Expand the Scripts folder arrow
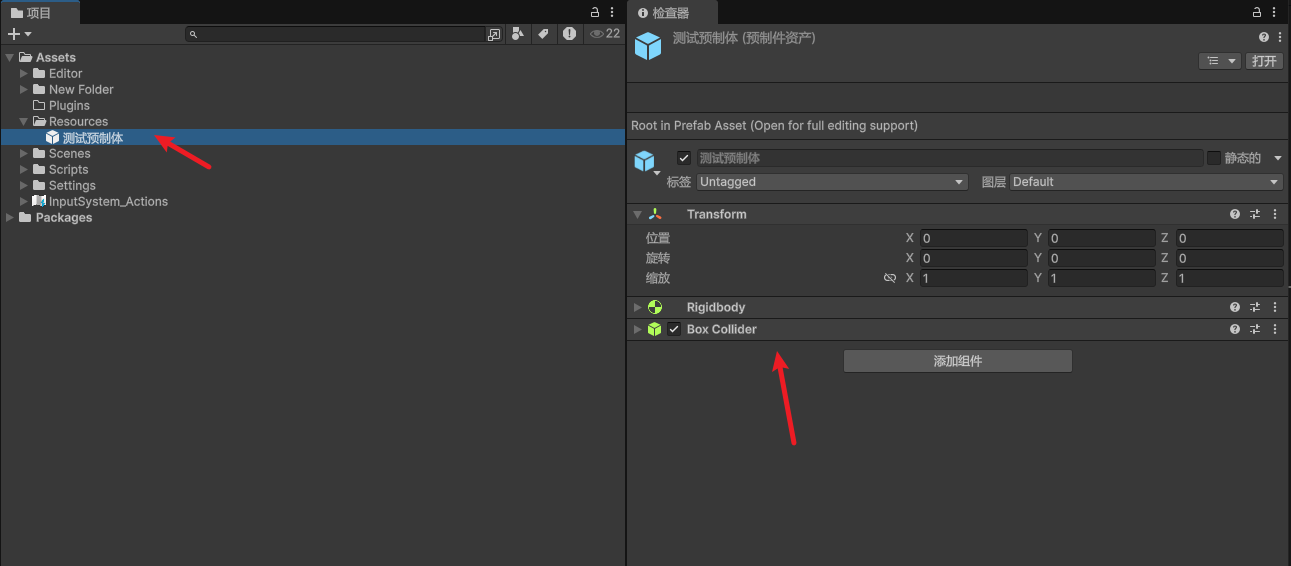This screenshot has width=1291, height=566. 24,170
